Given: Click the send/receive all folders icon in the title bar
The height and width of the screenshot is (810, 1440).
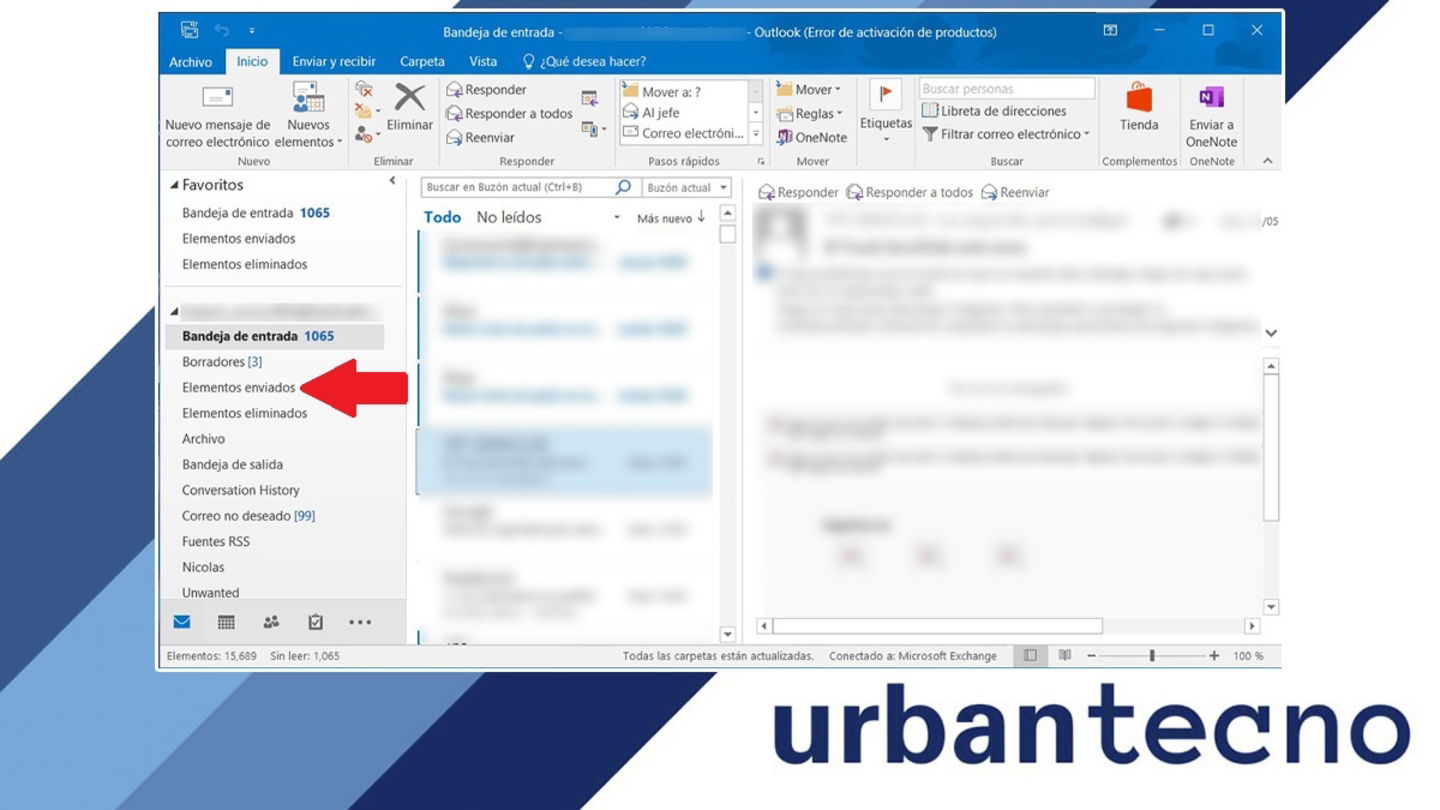Looking at the screenshot, I should [x=189, y=31].
